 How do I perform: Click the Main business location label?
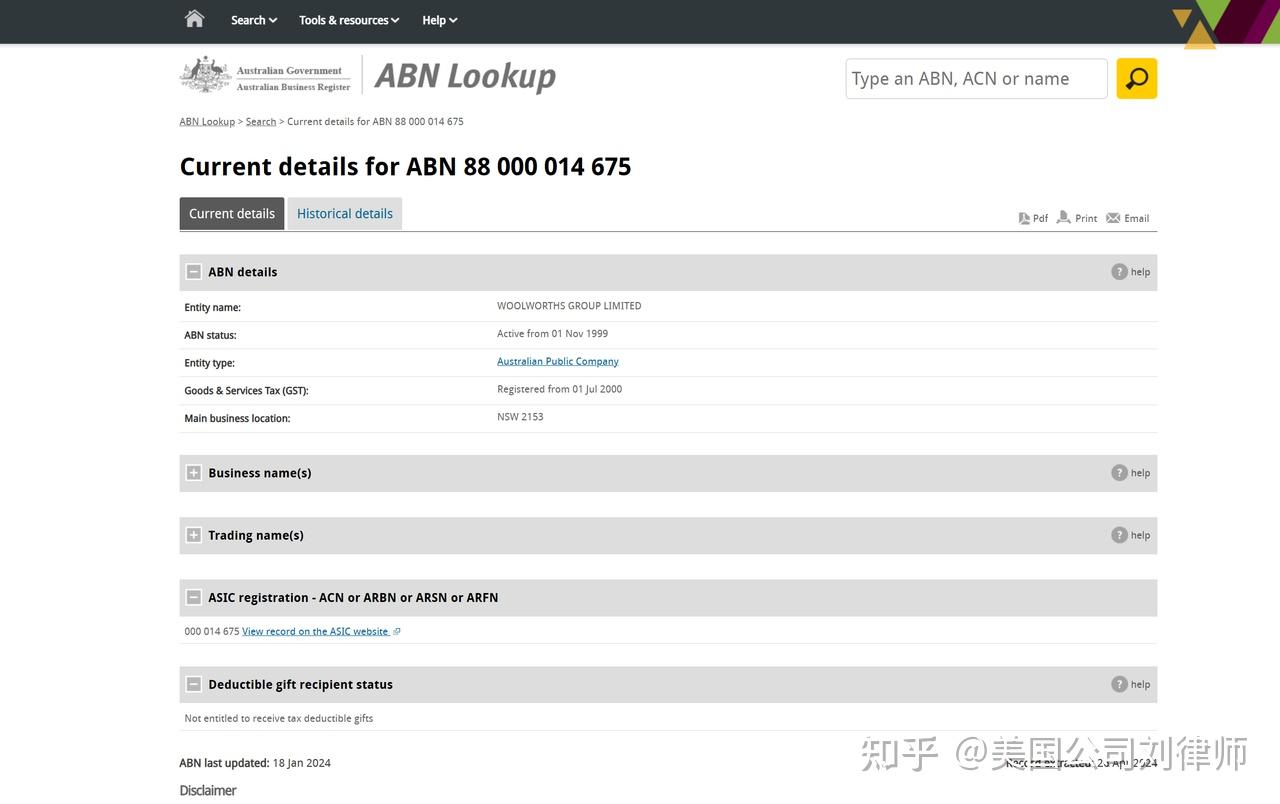pyautogui.click(x=238, y=419)
